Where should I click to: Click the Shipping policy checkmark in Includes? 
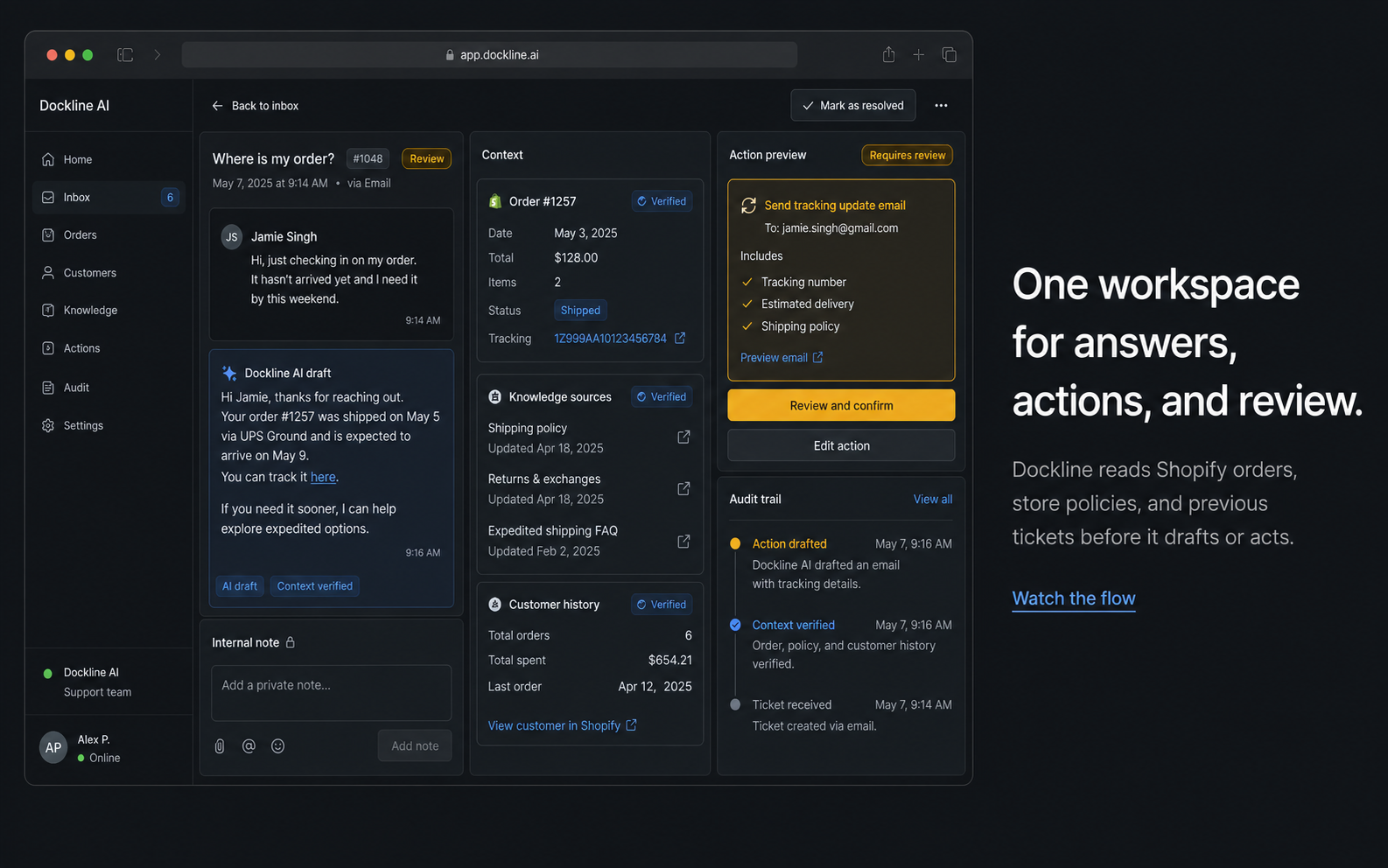[x=747, y=326]
